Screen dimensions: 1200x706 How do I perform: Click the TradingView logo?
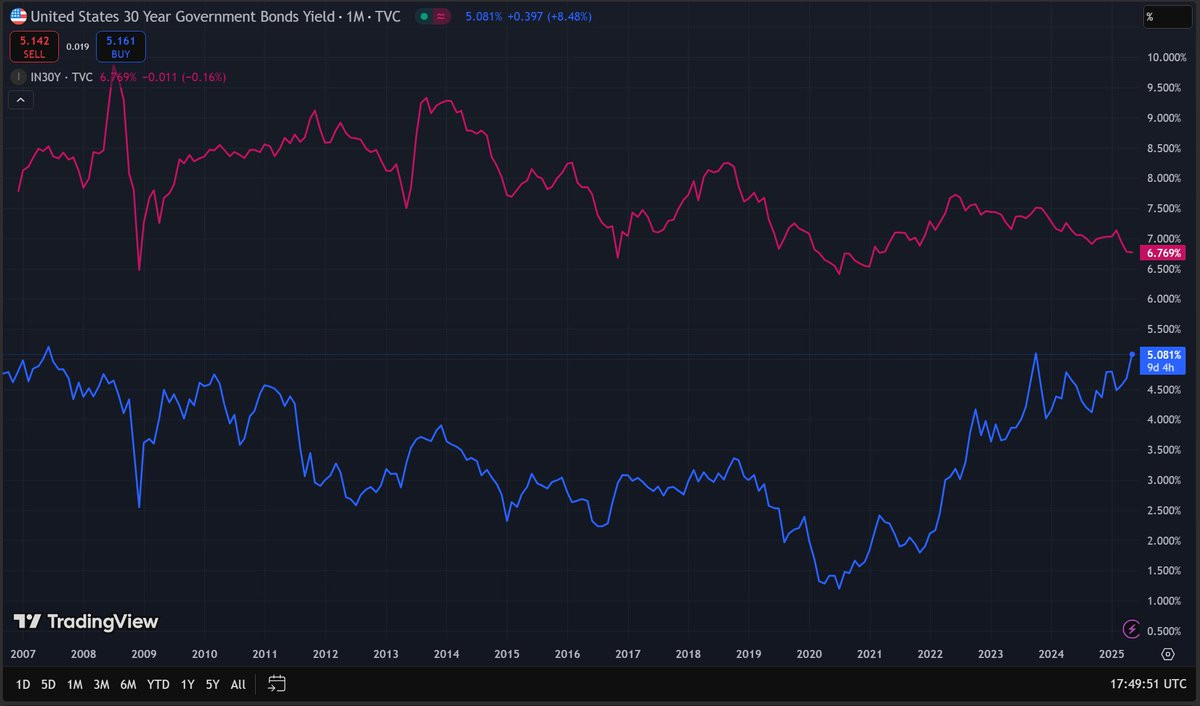(x=86, y=621)
